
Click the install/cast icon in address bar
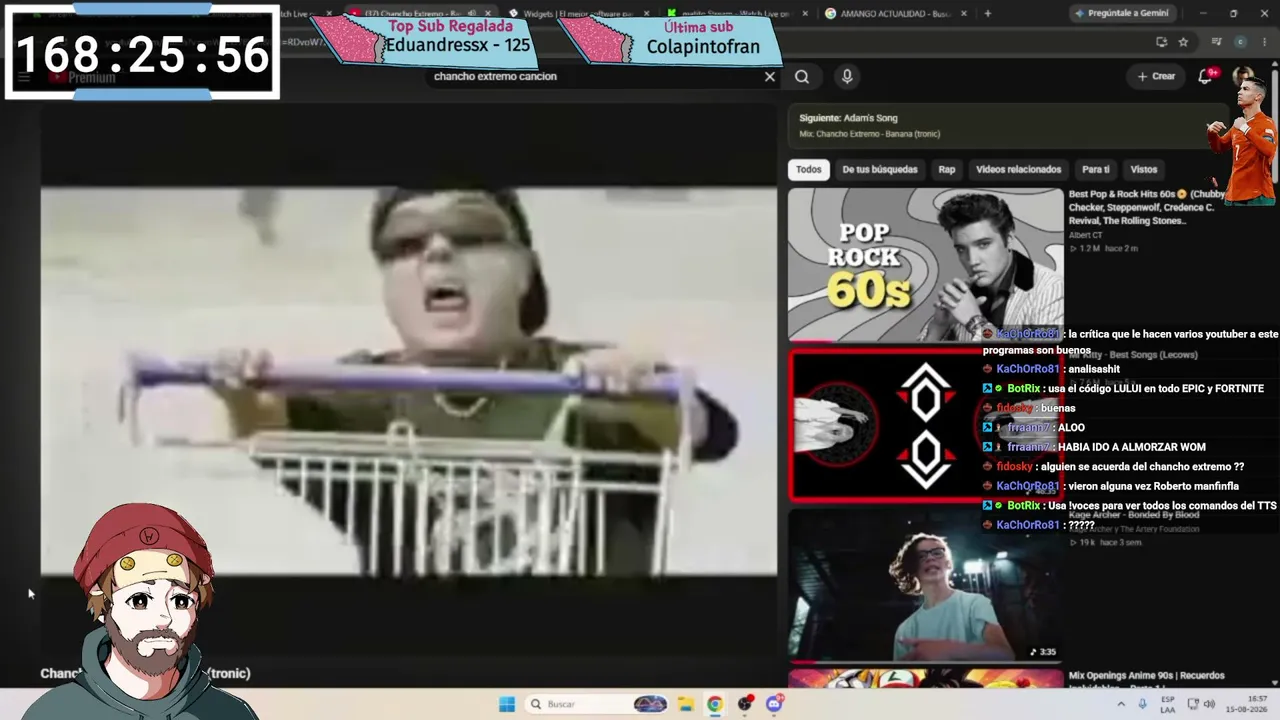[1161, 42]
